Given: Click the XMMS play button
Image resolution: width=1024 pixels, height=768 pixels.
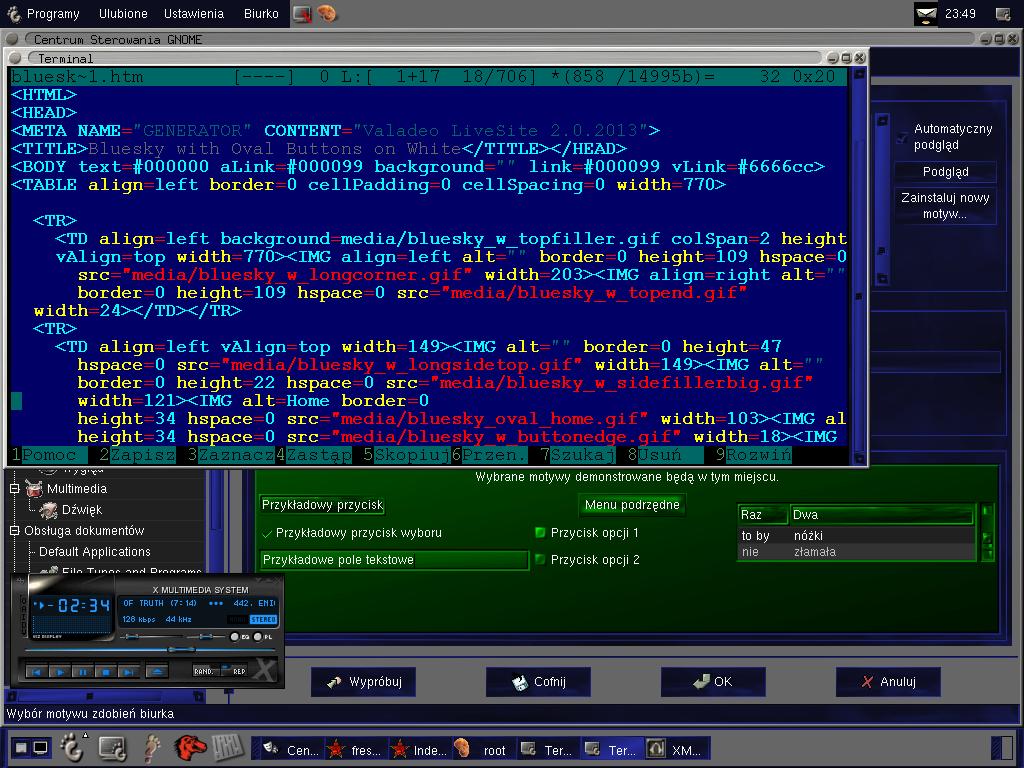Looking at the screenshot, I should [x=60, y=671].
